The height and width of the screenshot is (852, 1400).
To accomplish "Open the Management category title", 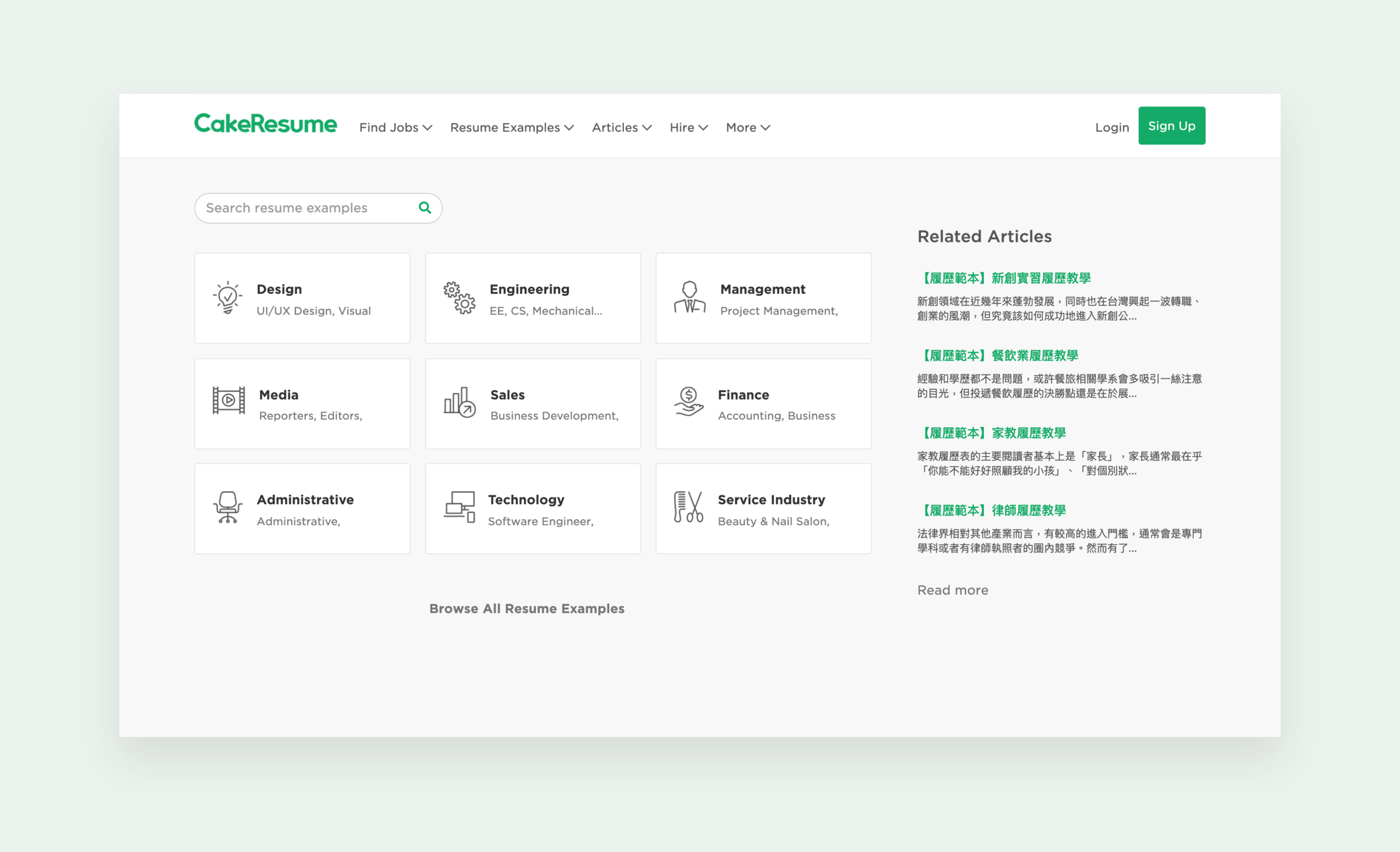I will (763, 289).
